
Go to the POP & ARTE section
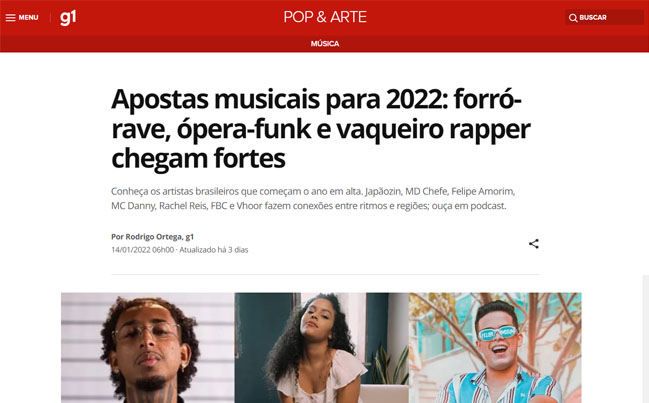click(x=325, y=17)
